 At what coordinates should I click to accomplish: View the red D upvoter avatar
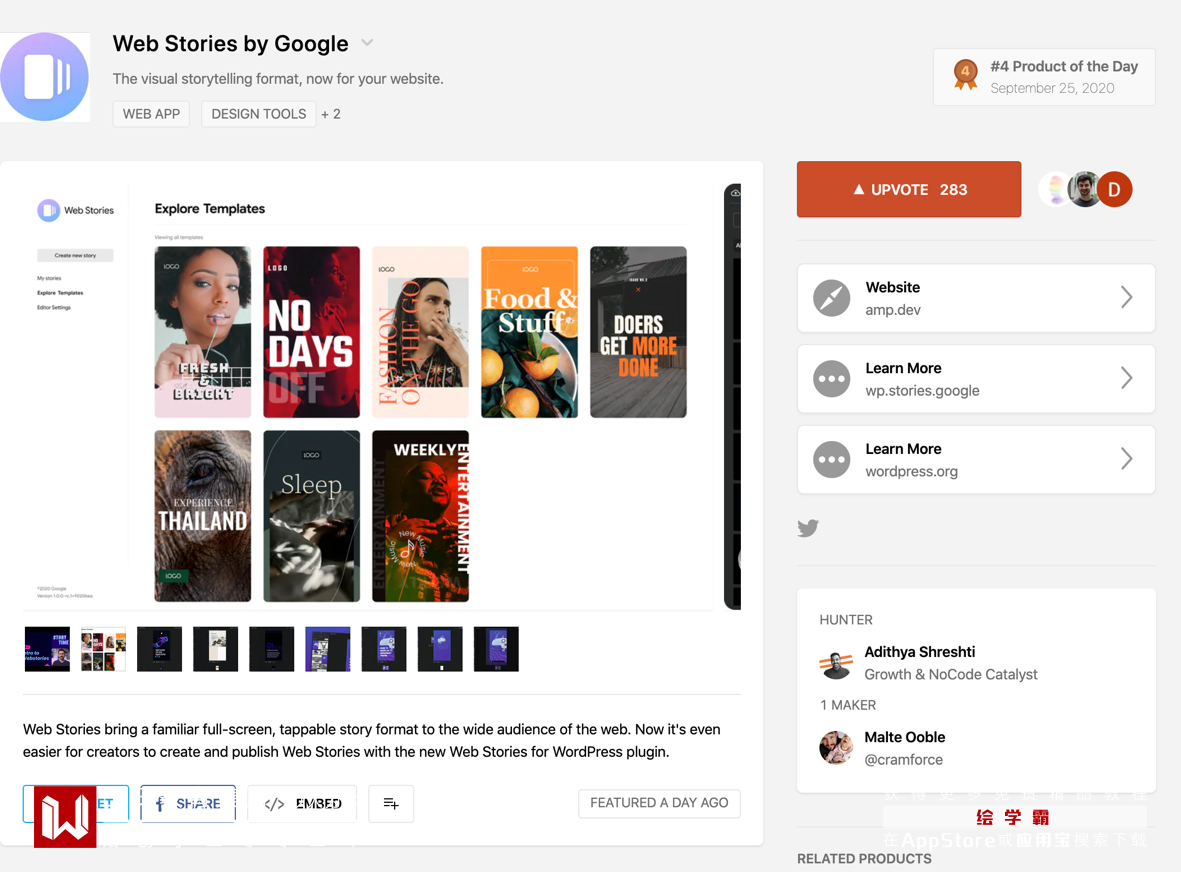[x=1114, y=189]
